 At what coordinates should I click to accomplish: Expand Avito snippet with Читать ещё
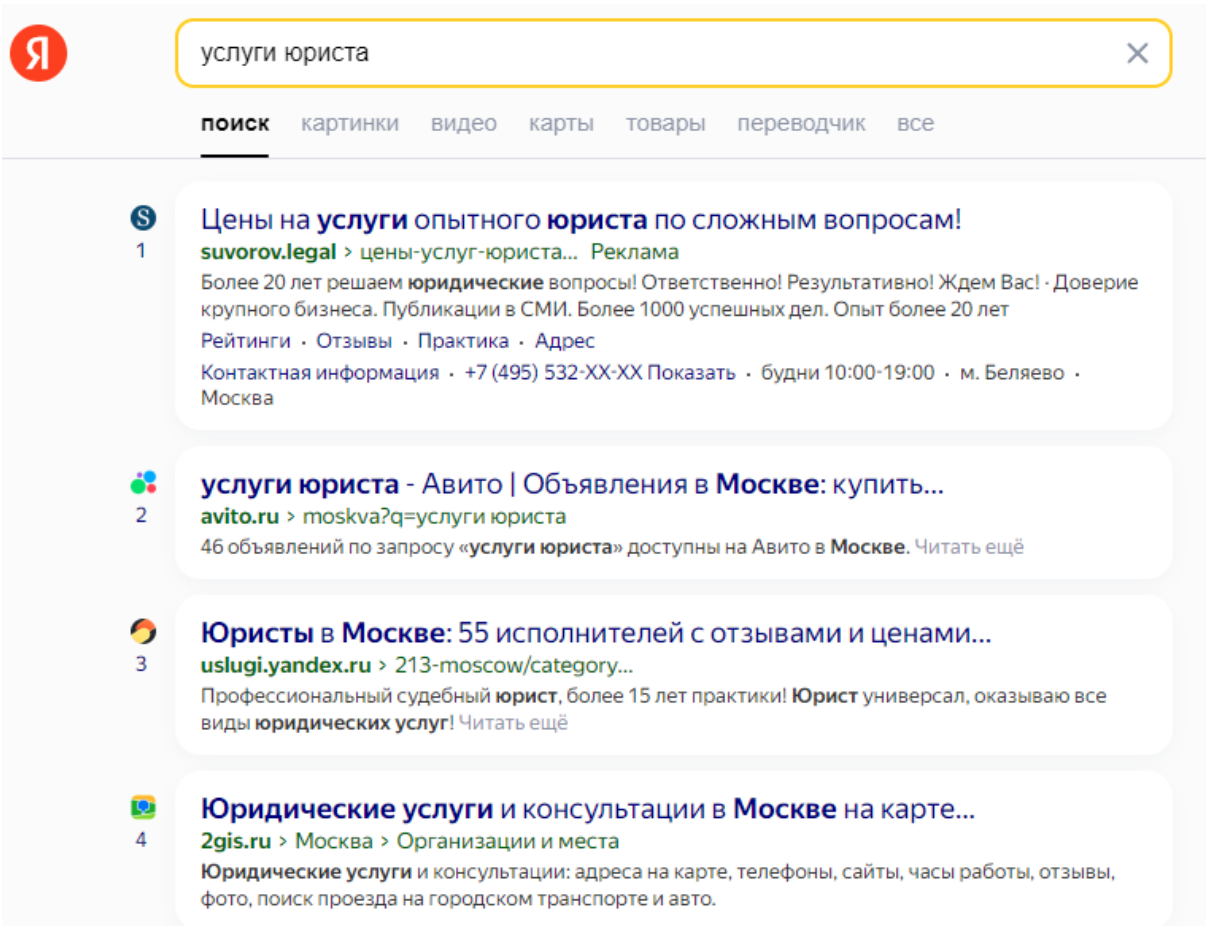(x=969, y=547)
